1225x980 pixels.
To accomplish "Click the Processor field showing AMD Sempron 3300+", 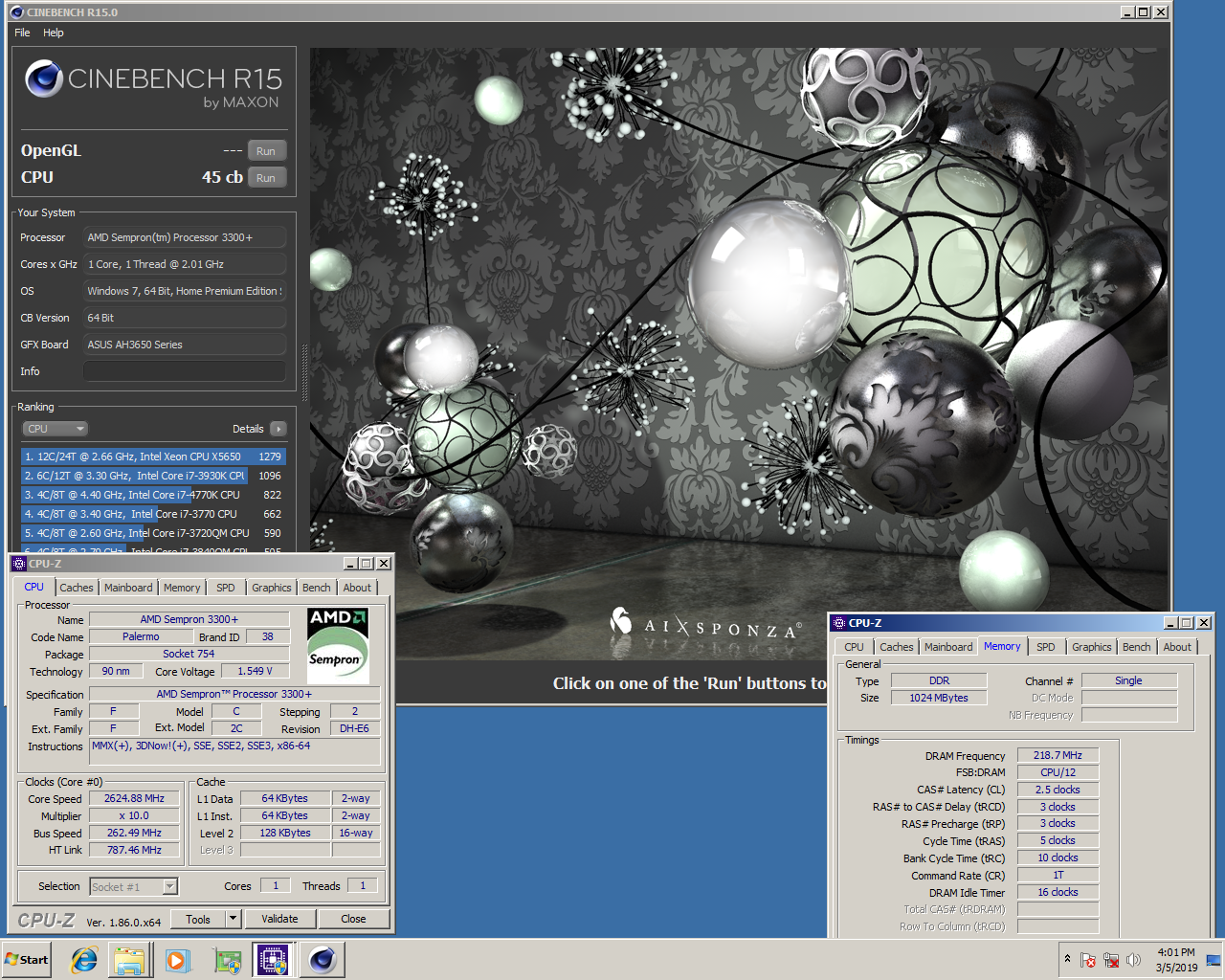I will pyautogui.click(x=184, y=237).
